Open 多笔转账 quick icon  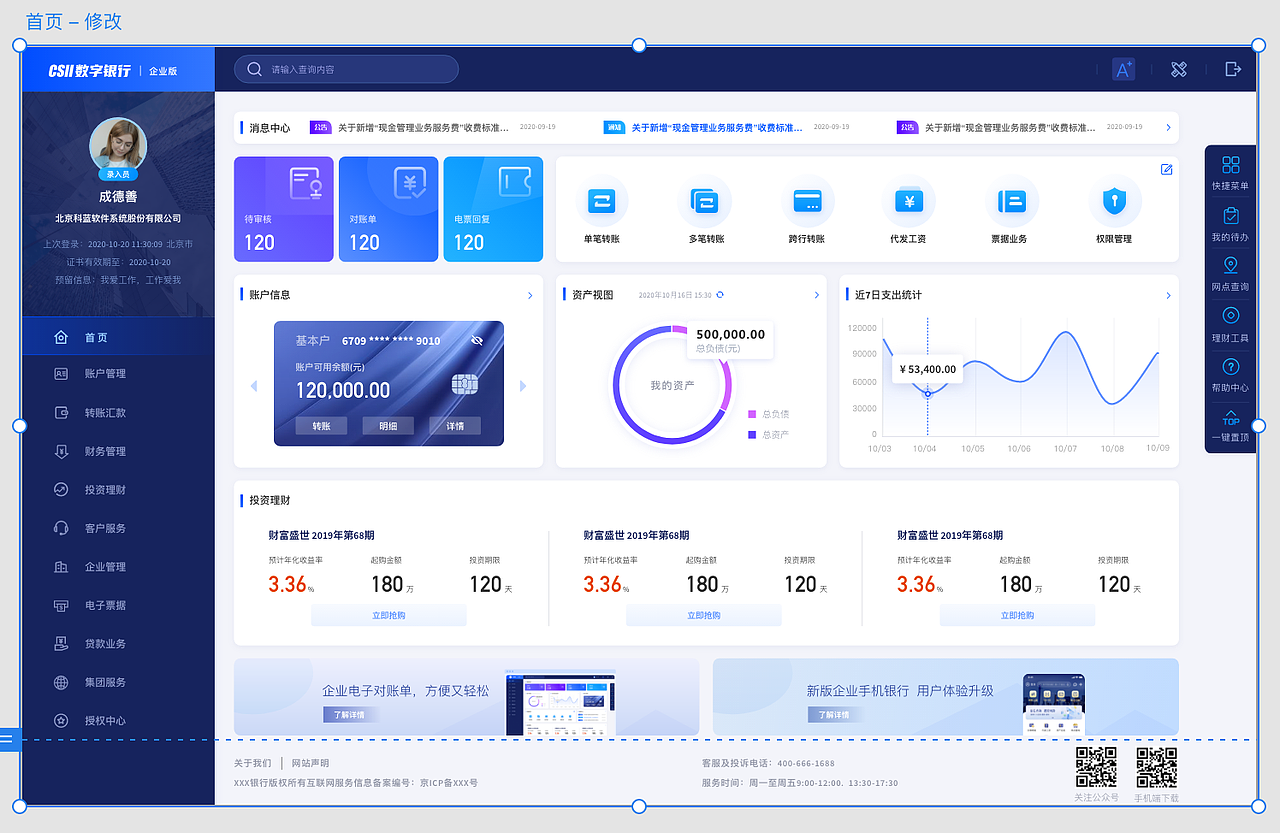(705, 202)
